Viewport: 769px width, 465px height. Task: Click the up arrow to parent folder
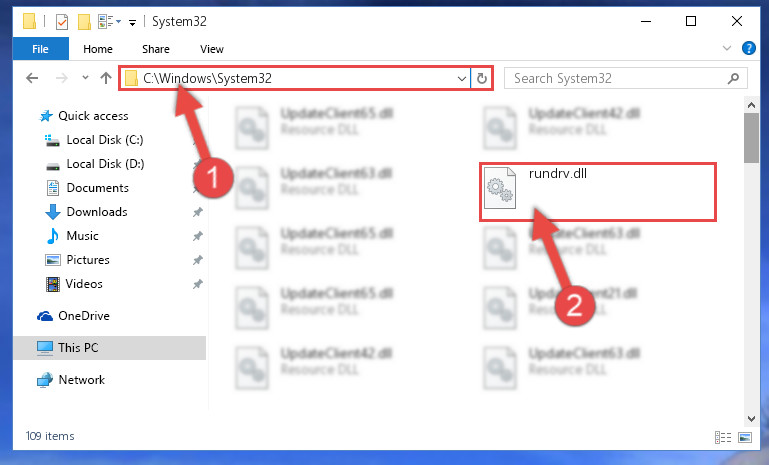point(105,78)
